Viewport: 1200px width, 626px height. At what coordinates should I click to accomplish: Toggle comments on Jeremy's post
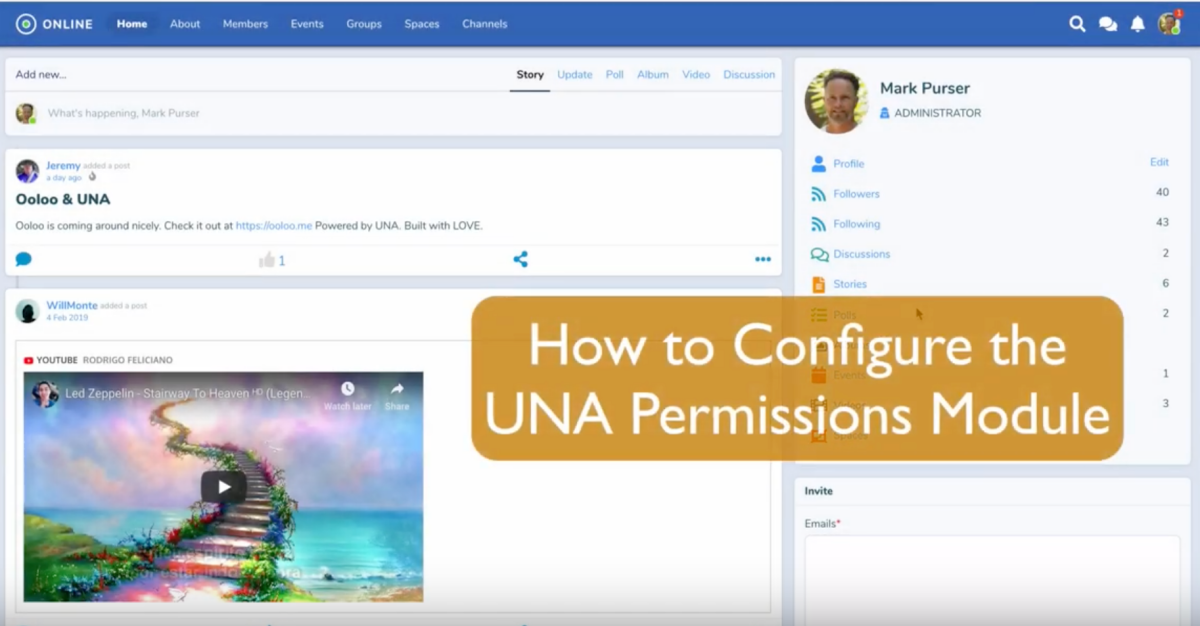click(22, 259)
